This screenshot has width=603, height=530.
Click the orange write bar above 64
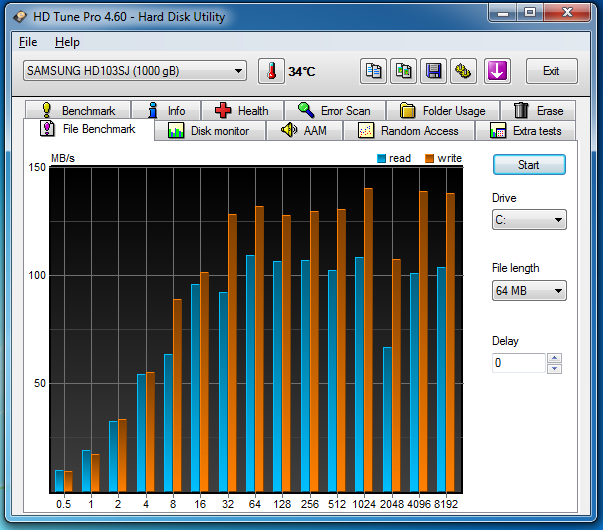[x=260, y=349]
